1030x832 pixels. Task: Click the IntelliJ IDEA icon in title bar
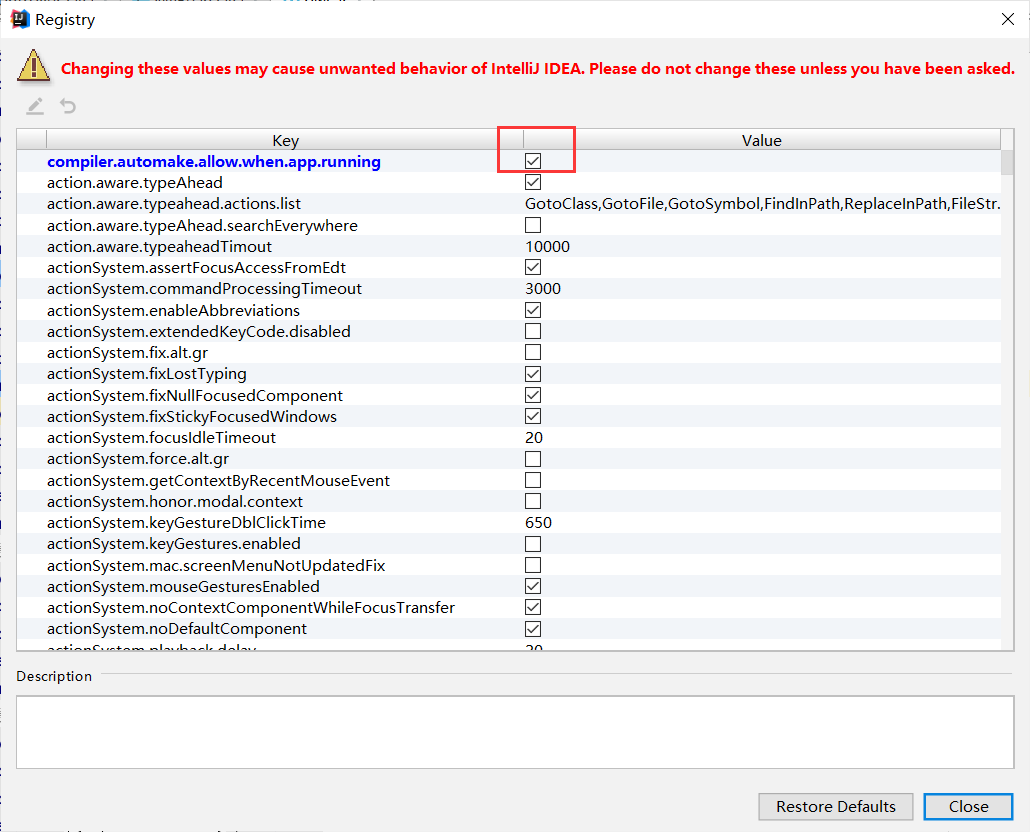(20, 19)
